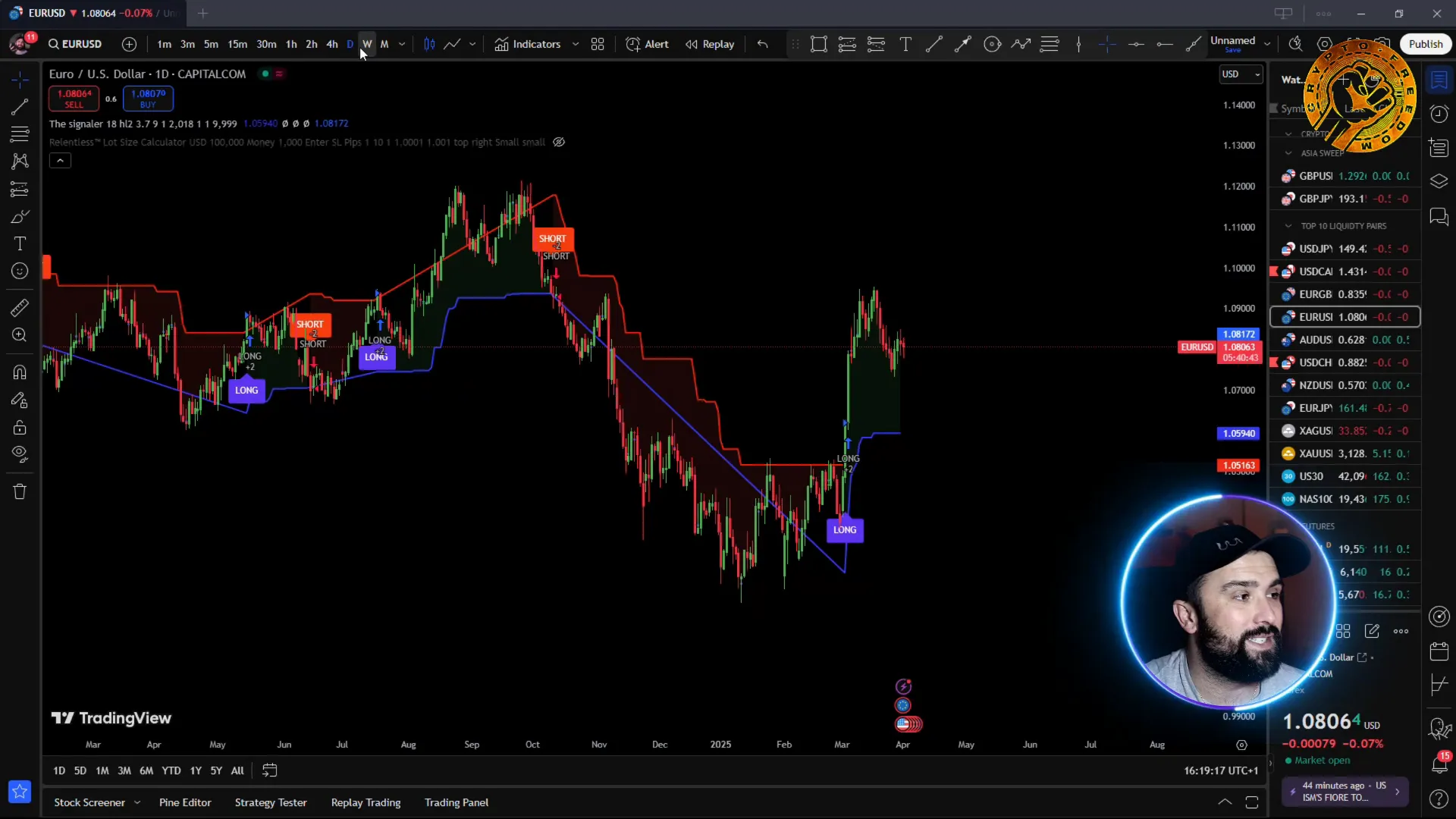Open the Indicators favorites dropdown arrow
Image resolution: width=1456 pixels, height=819 pixels.
(x=576, y=44)
